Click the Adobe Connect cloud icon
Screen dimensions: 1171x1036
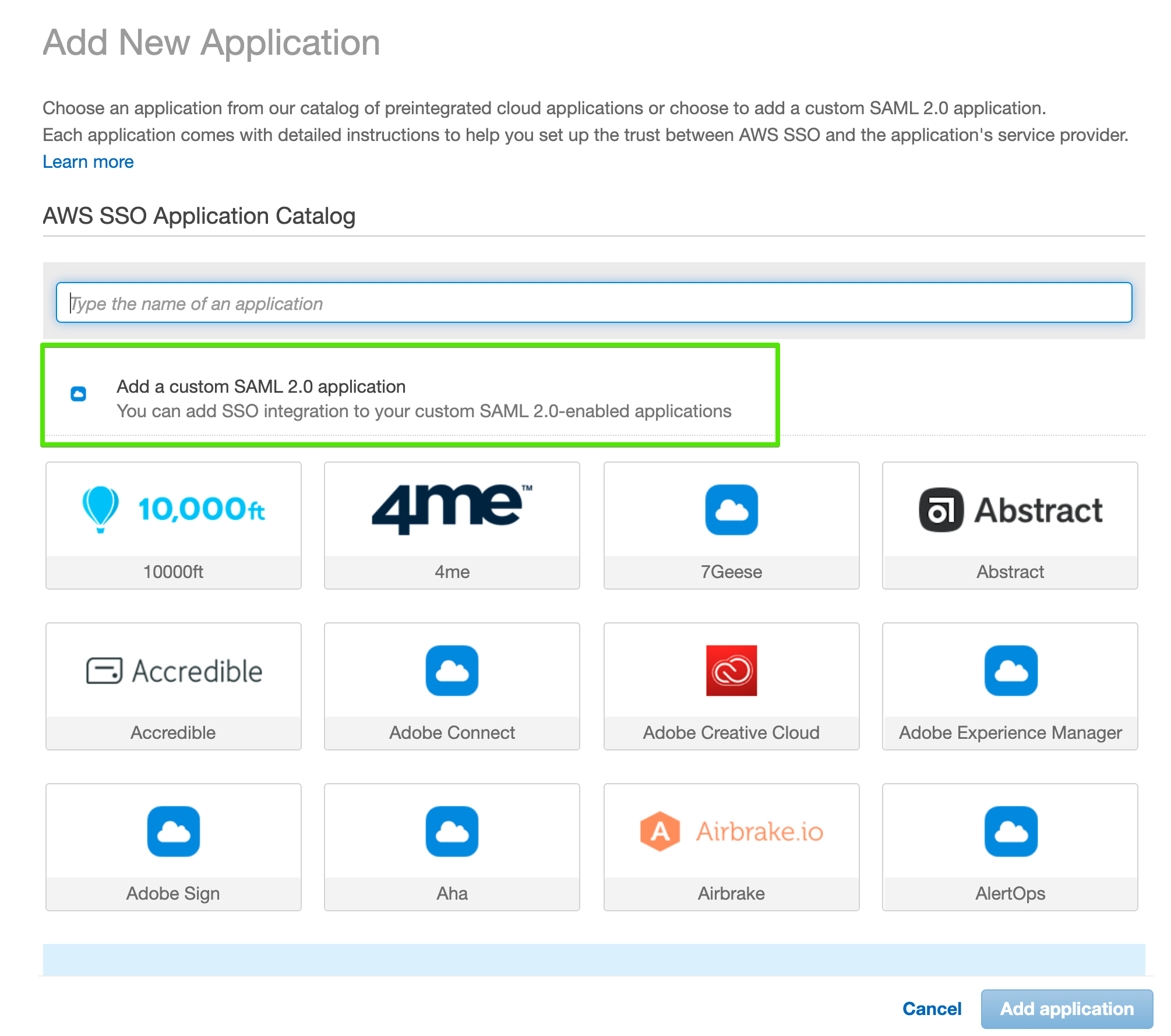click(x=452, y=670)
